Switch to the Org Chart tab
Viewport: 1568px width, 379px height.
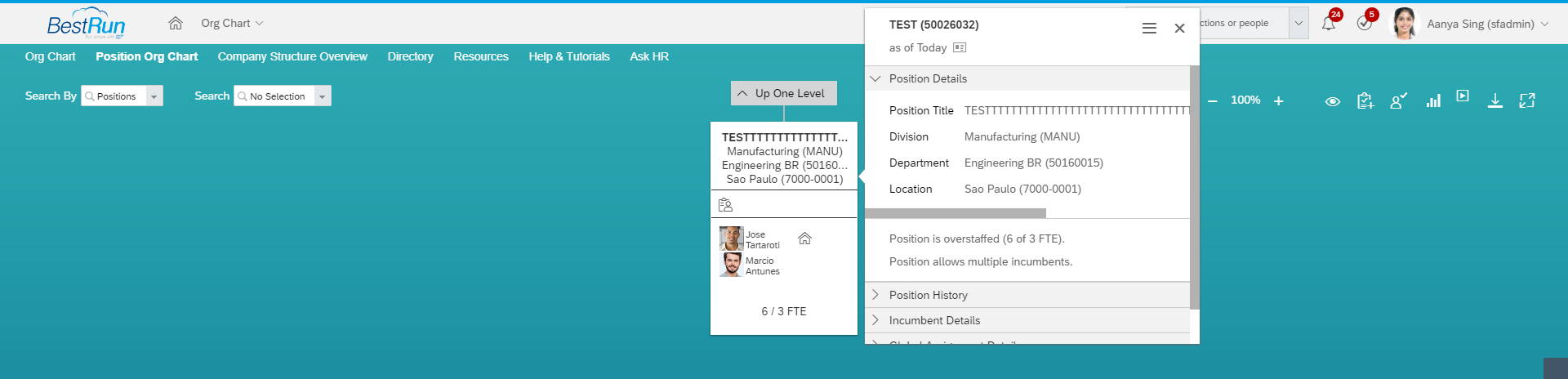tap(50, 56)
